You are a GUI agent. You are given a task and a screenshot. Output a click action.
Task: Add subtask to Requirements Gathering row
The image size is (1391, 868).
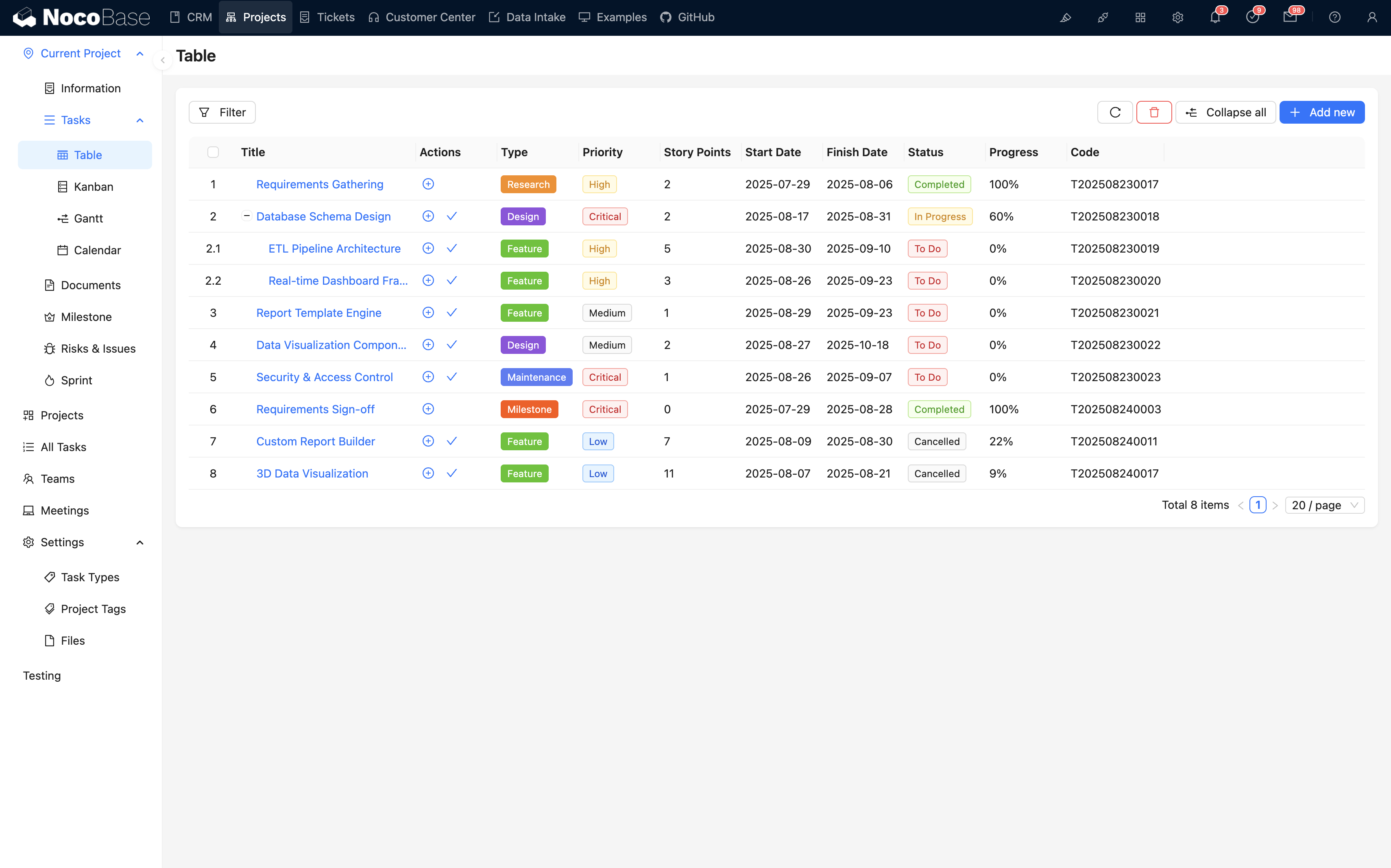pos(428,184)
